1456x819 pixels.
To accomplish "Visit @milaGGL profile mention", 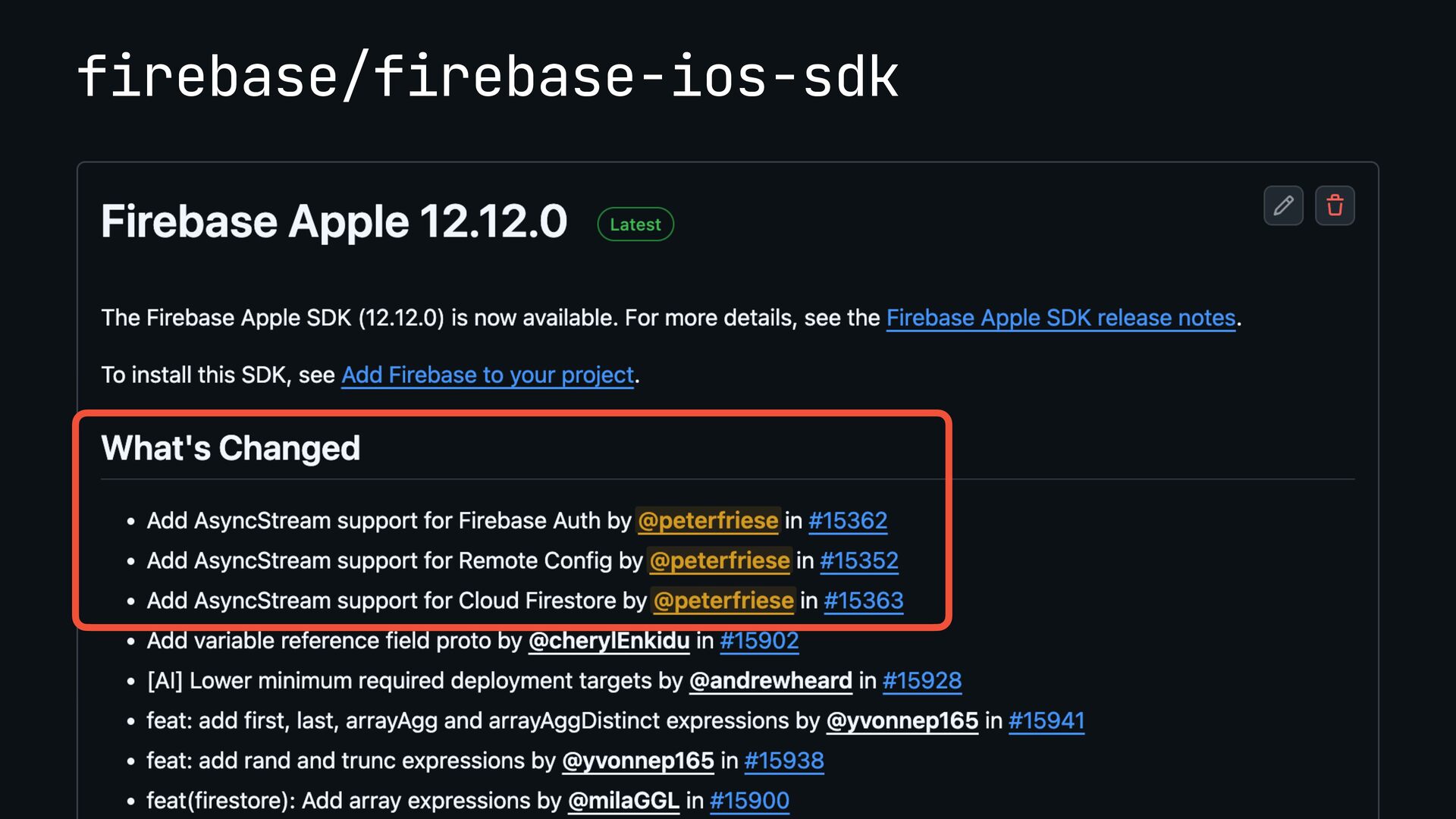I will coord(623,801).
